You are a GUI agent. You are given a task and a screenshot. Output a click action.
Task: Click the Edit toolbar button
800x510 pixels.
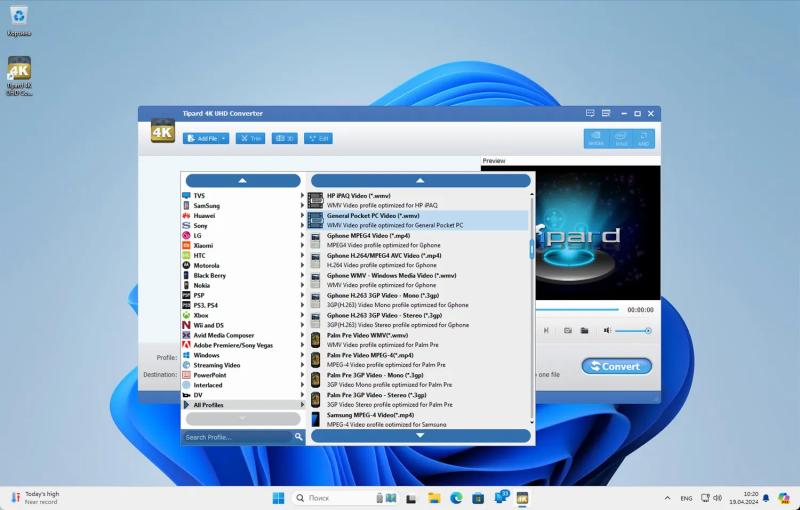(318, 138)
